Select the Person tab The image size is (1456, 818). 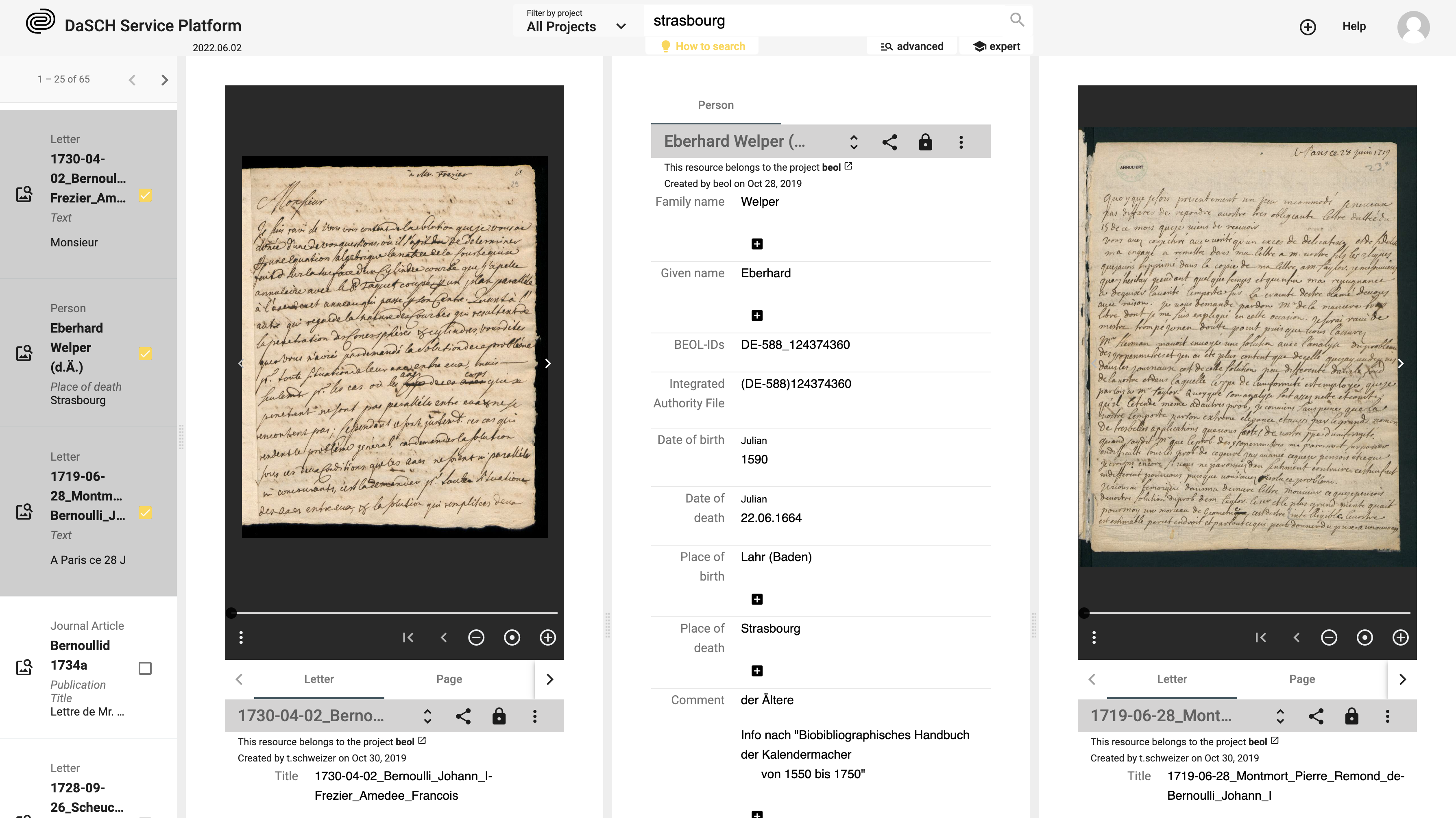coord(715,105)
